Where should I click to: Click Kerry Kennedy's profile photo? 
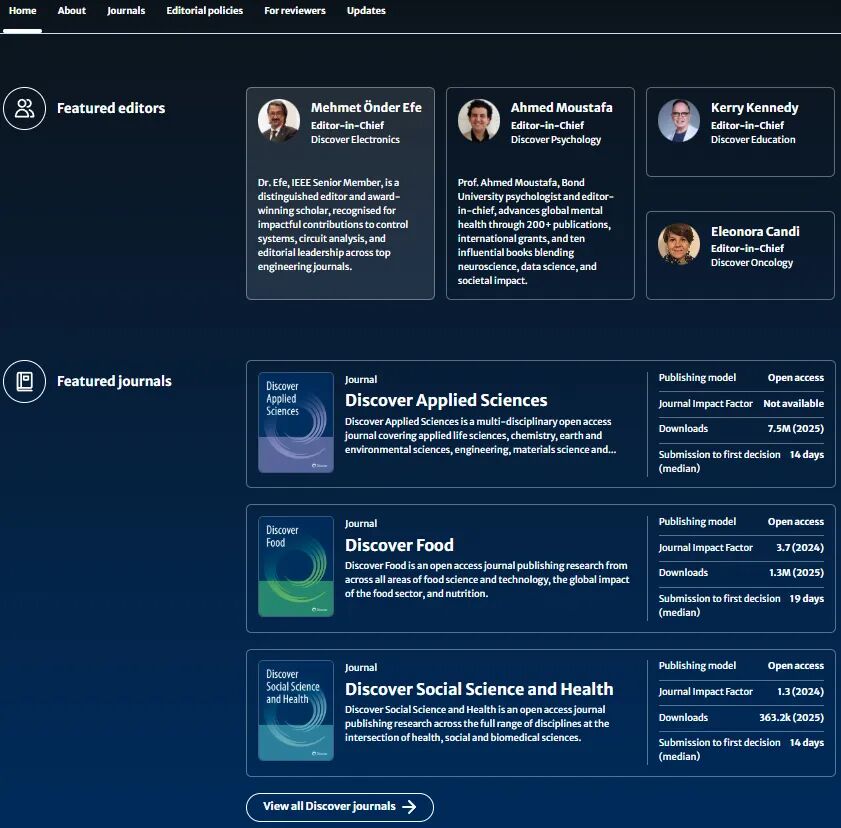[x=679, y=120]
